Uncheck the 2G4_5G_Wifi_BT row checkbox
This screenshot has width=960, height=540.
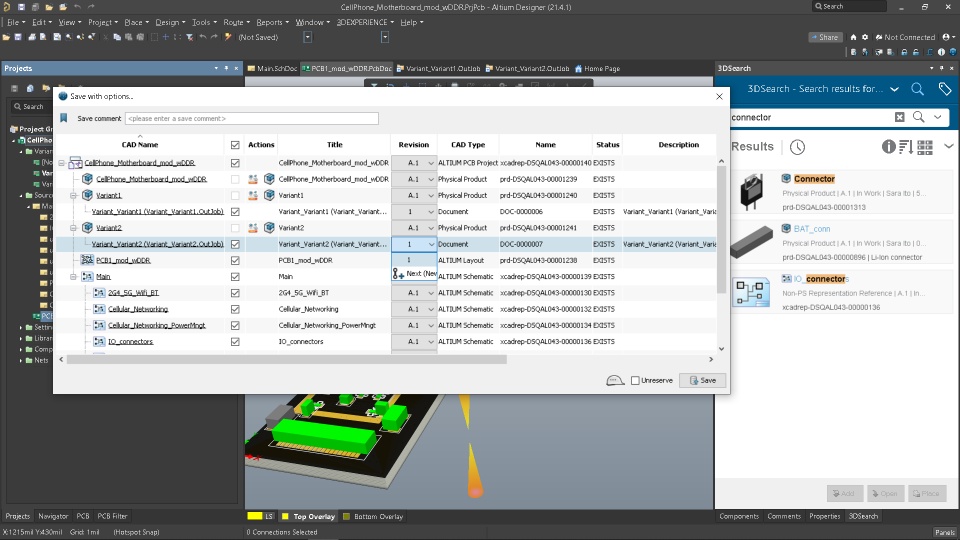coord(235,293)
